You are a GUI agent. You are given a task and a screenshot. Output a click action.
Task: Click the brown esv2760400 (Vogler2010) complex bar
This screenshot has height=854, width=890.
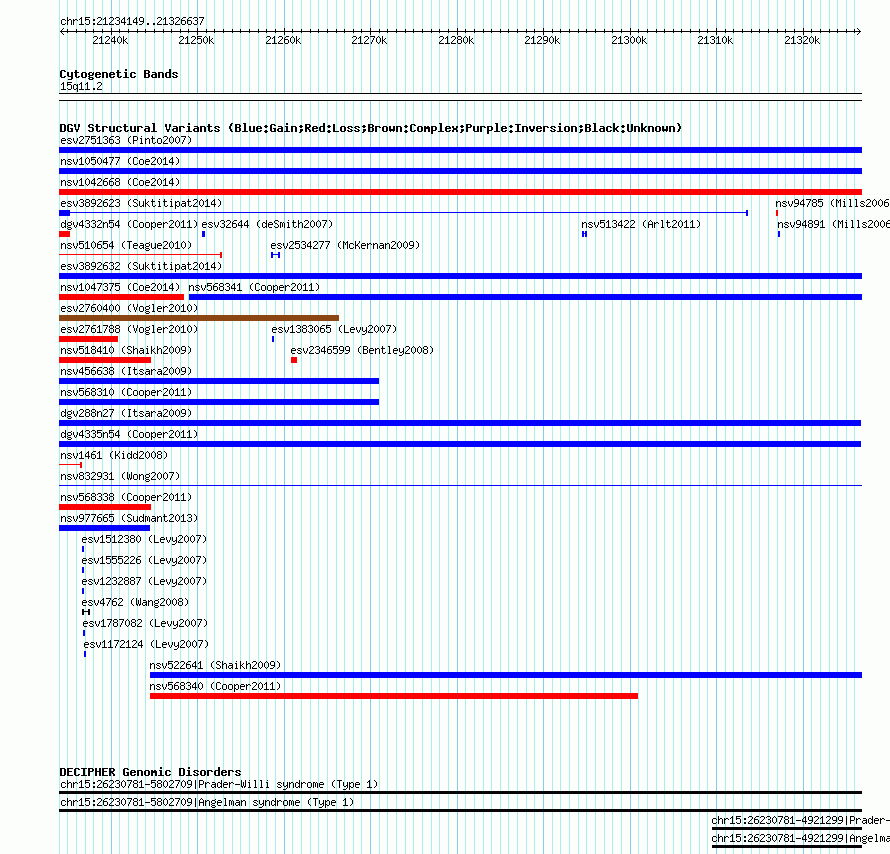click(x=199, y=318)
